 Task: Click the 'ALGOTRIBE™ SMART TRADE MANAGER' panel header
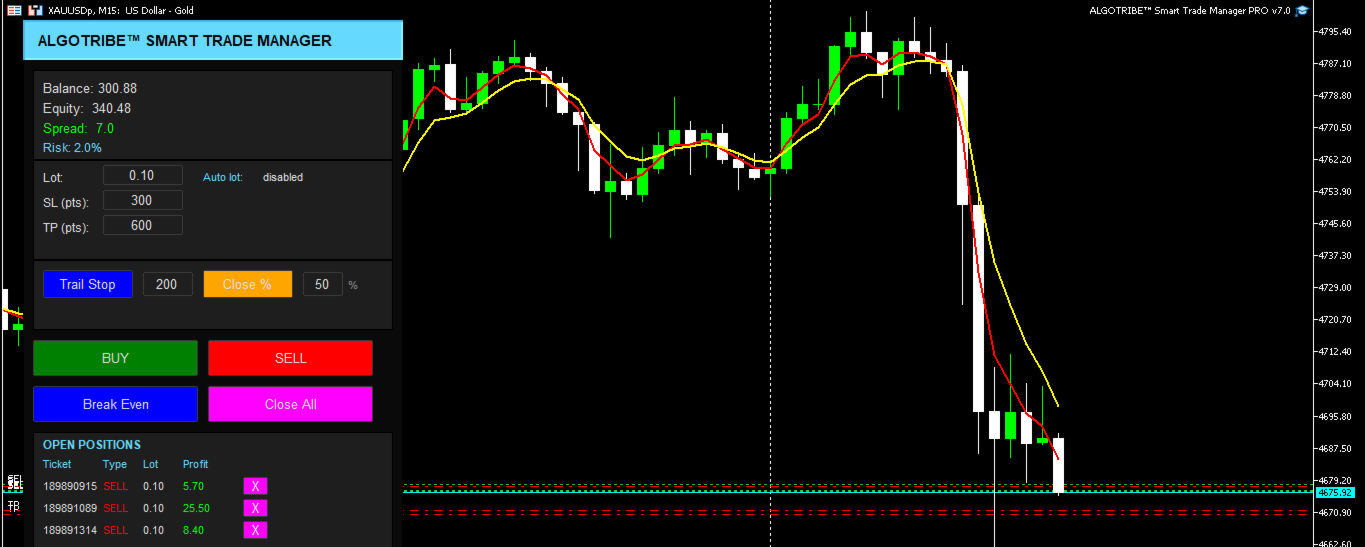tap(213, 41)
